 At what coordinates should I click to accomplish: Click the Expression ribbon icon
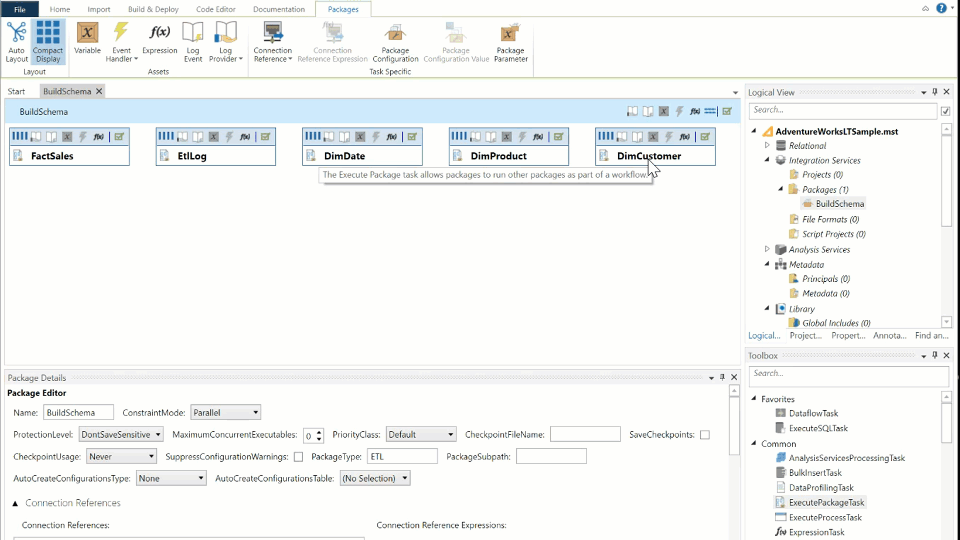[x=159, y=38]
